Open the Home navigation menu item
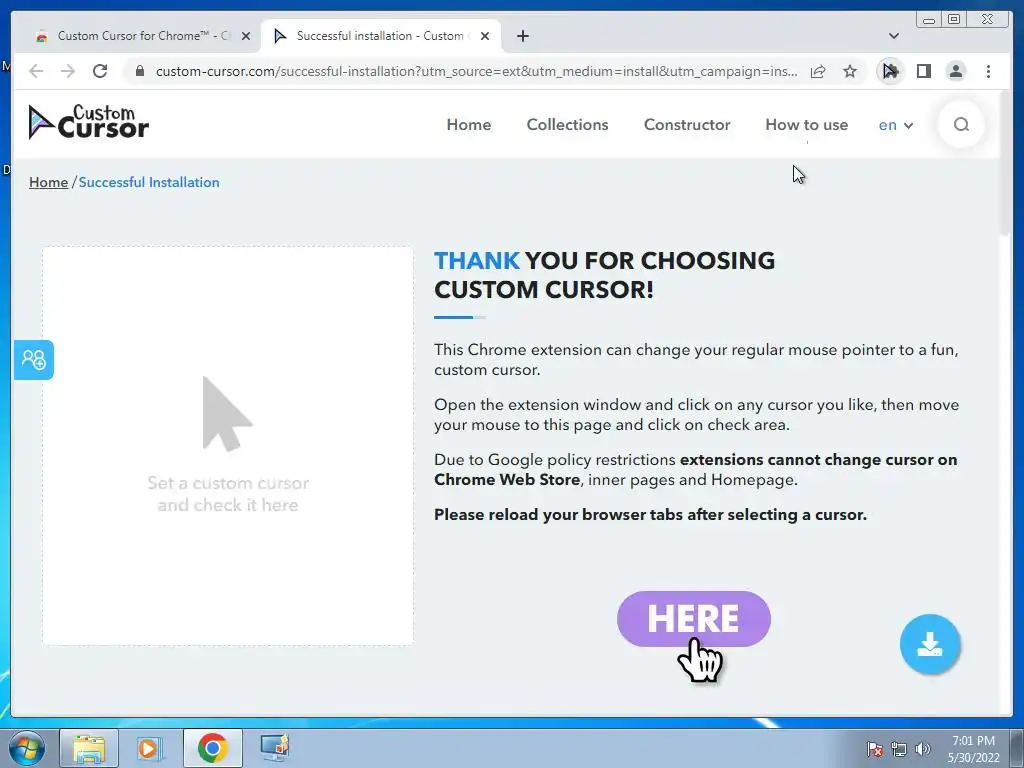Image resolution: width=1024 pixels, height=768 pixels. tap(469, 125)
